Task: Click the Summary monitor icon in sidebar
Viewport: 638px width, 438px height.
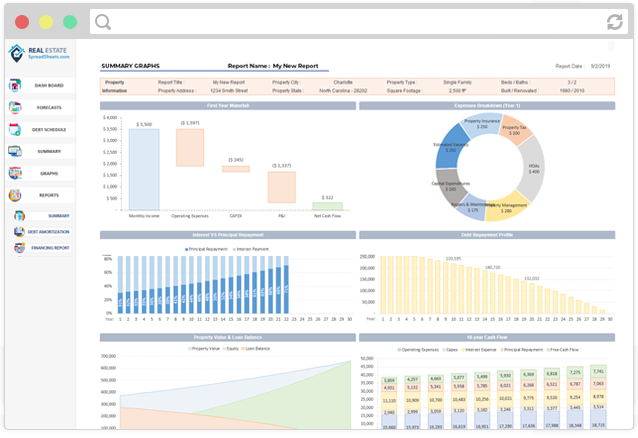Action: point(15,151)
